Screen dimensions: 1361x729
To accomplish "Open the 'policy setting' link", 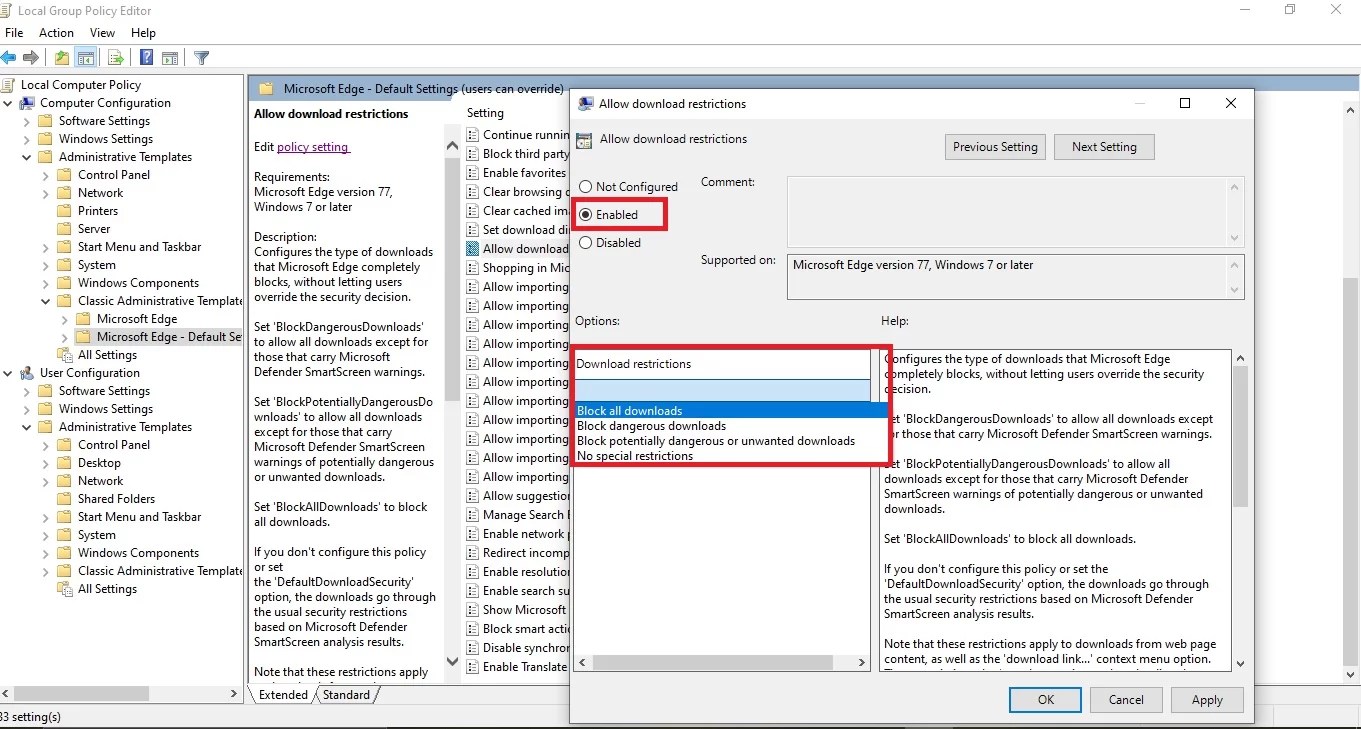I will click(313, 147).
